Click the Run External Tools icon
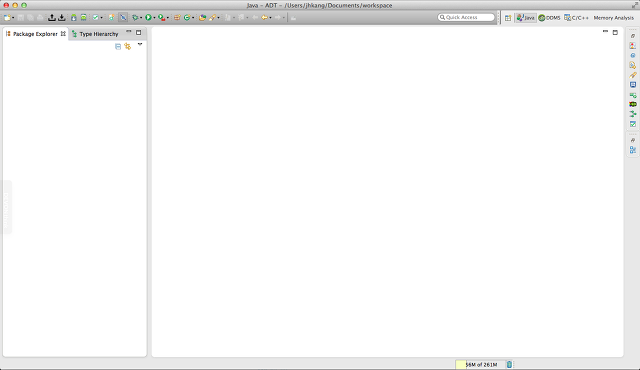 [162, 18]
